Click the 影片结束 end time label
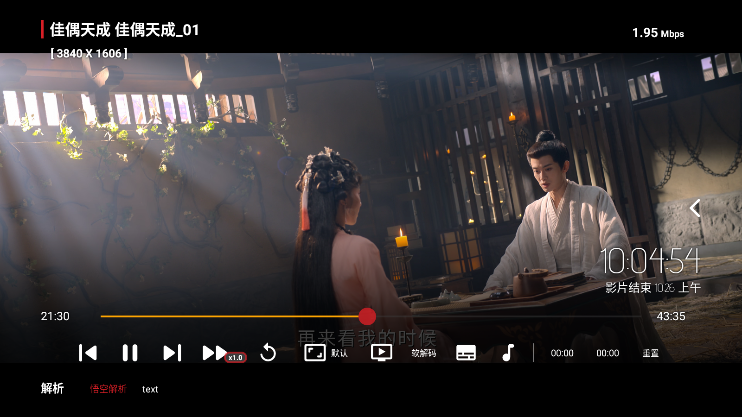The height and width of the screenshot is (417, 742). point(653,287)
